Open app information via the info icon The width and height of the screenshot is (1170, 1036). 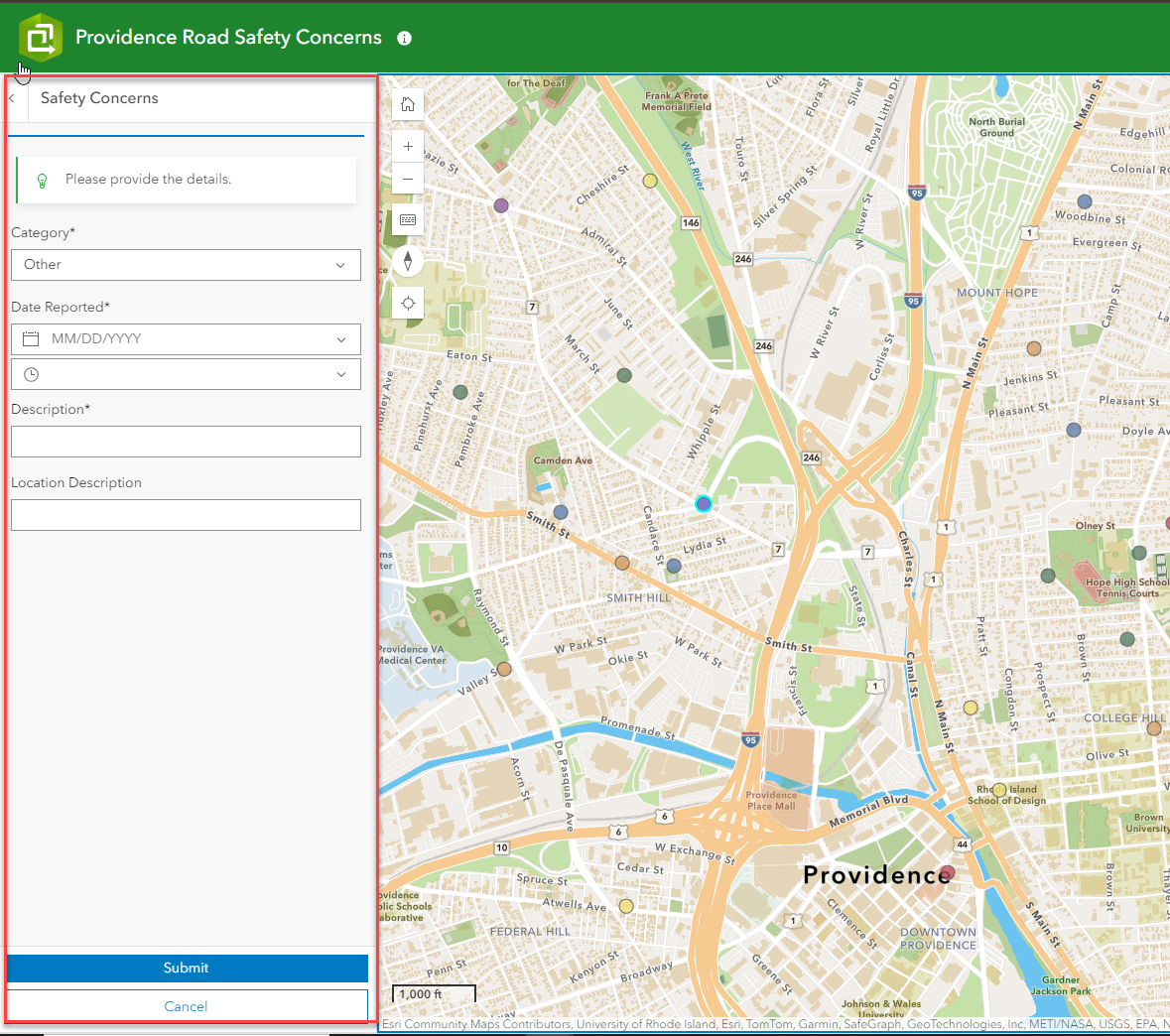[404, 38]
